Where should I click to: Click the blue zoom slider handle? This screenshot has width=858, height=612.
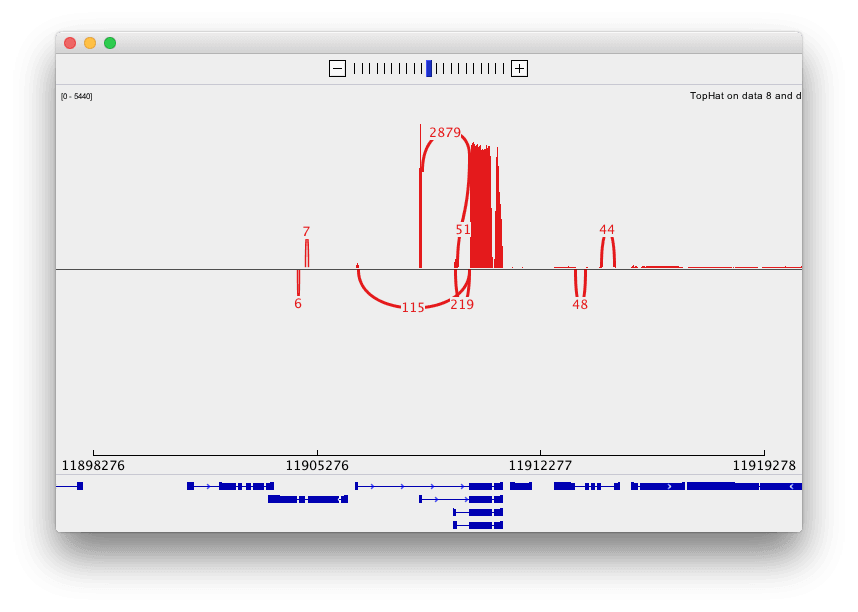[429, 68]
